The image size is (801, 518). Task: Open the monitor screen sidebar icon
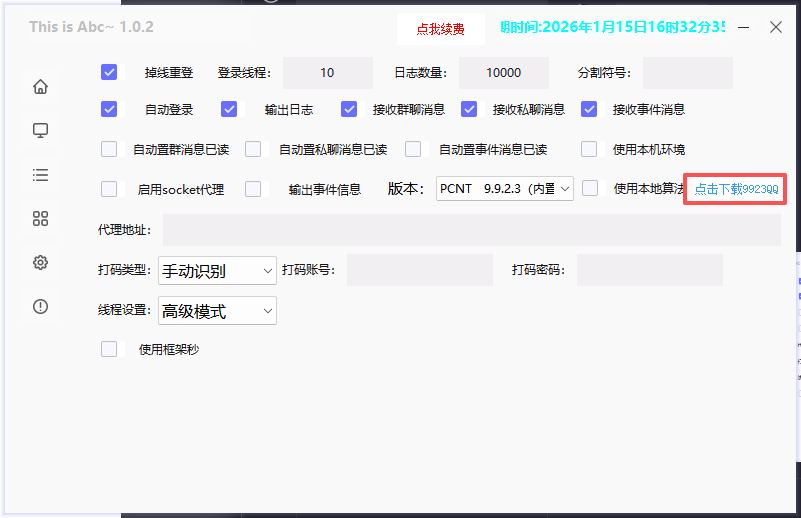coord(40,131)
